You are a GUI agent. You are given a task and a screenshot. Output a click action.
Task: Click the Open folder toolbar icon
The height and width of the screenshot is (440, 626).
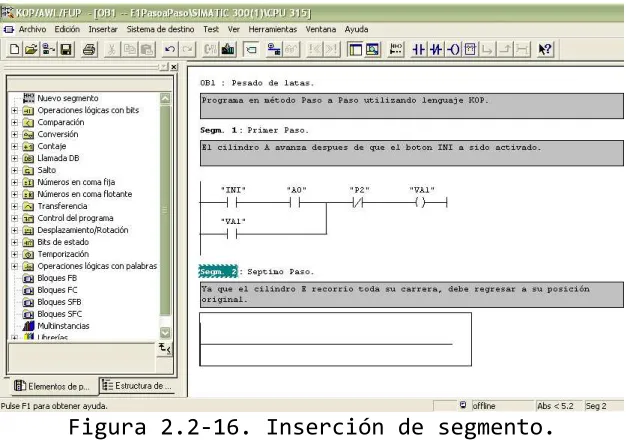pos(31,50)
